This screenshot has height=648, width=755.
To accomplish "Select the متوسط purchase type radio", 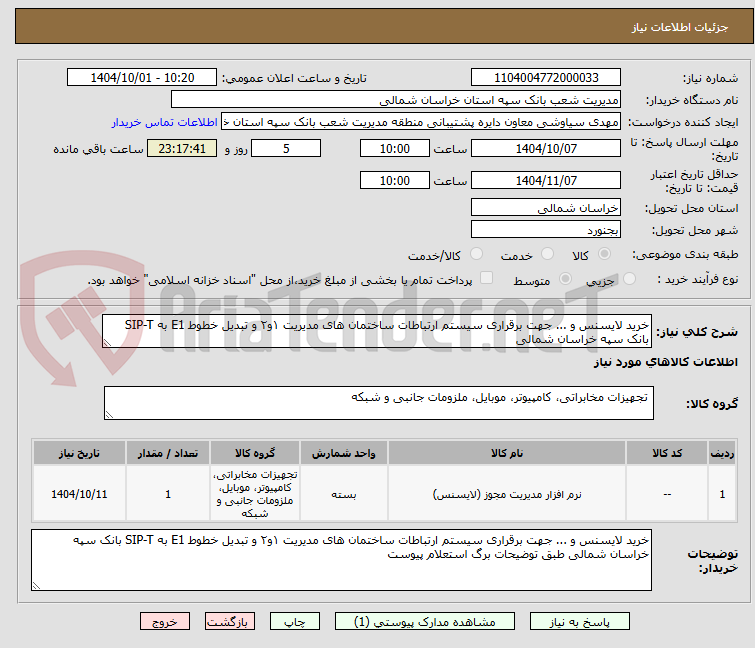I will coord(565,279).
